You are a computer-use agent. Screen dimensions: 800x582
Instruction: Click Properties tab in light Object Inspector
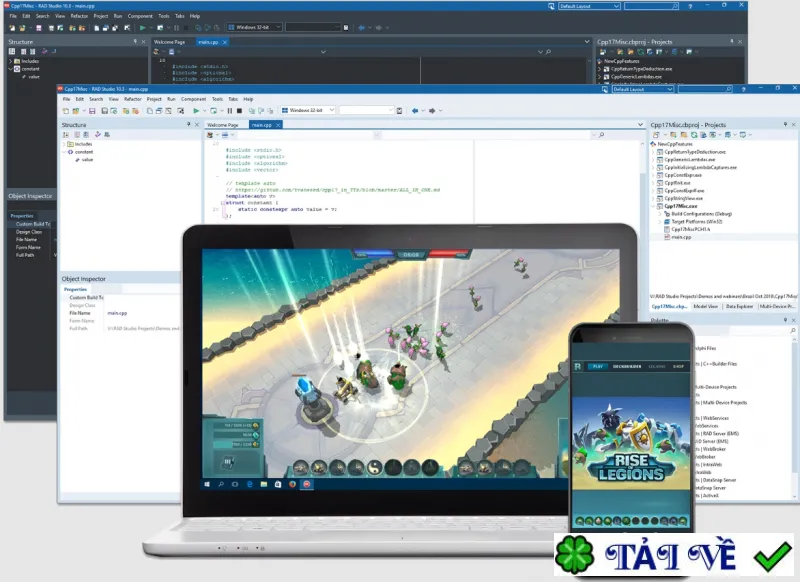75,289
